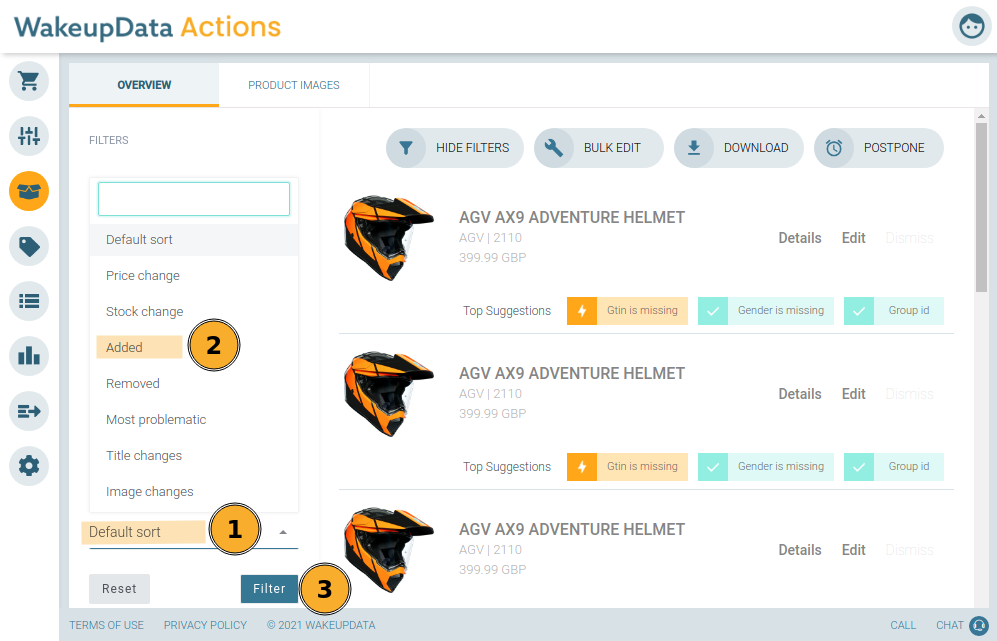Screen dimensions: 997x641
Task: Click the Postpone clock button
Action: (879, 148)
